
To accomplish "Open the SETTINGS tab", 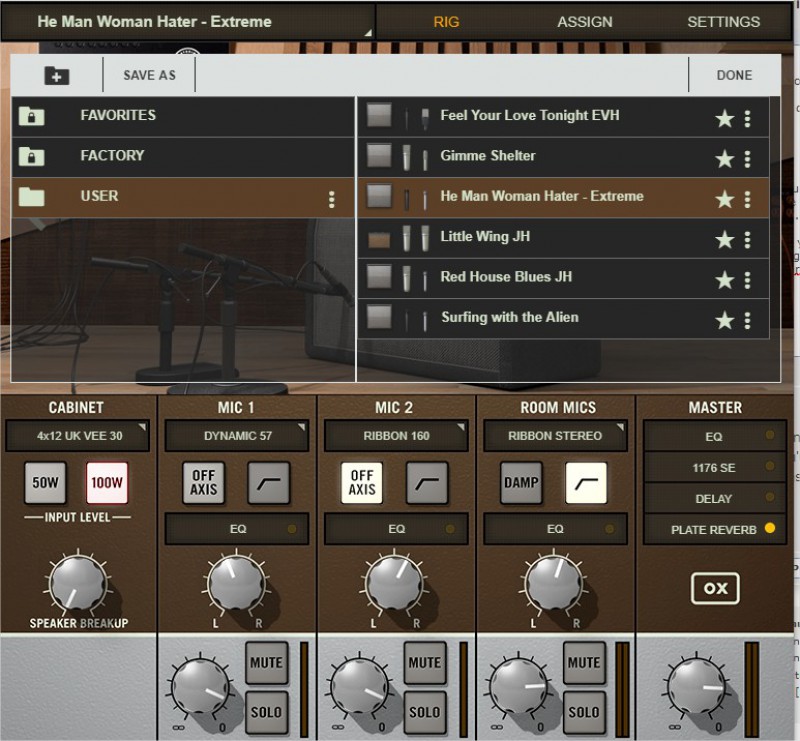I will pos(723,22).
